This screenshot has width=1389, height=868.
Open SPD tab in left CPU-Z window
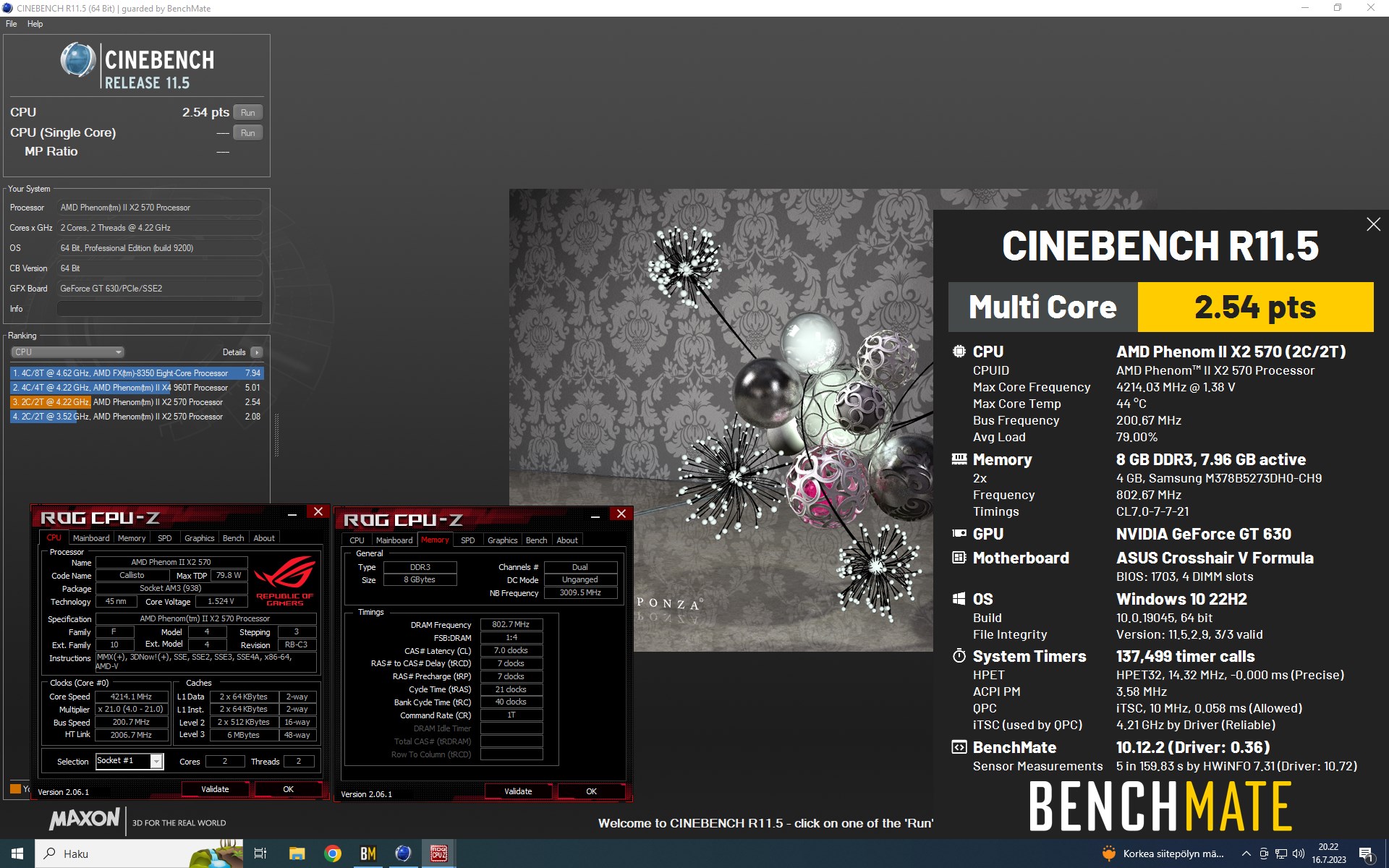tap(165, 538)
